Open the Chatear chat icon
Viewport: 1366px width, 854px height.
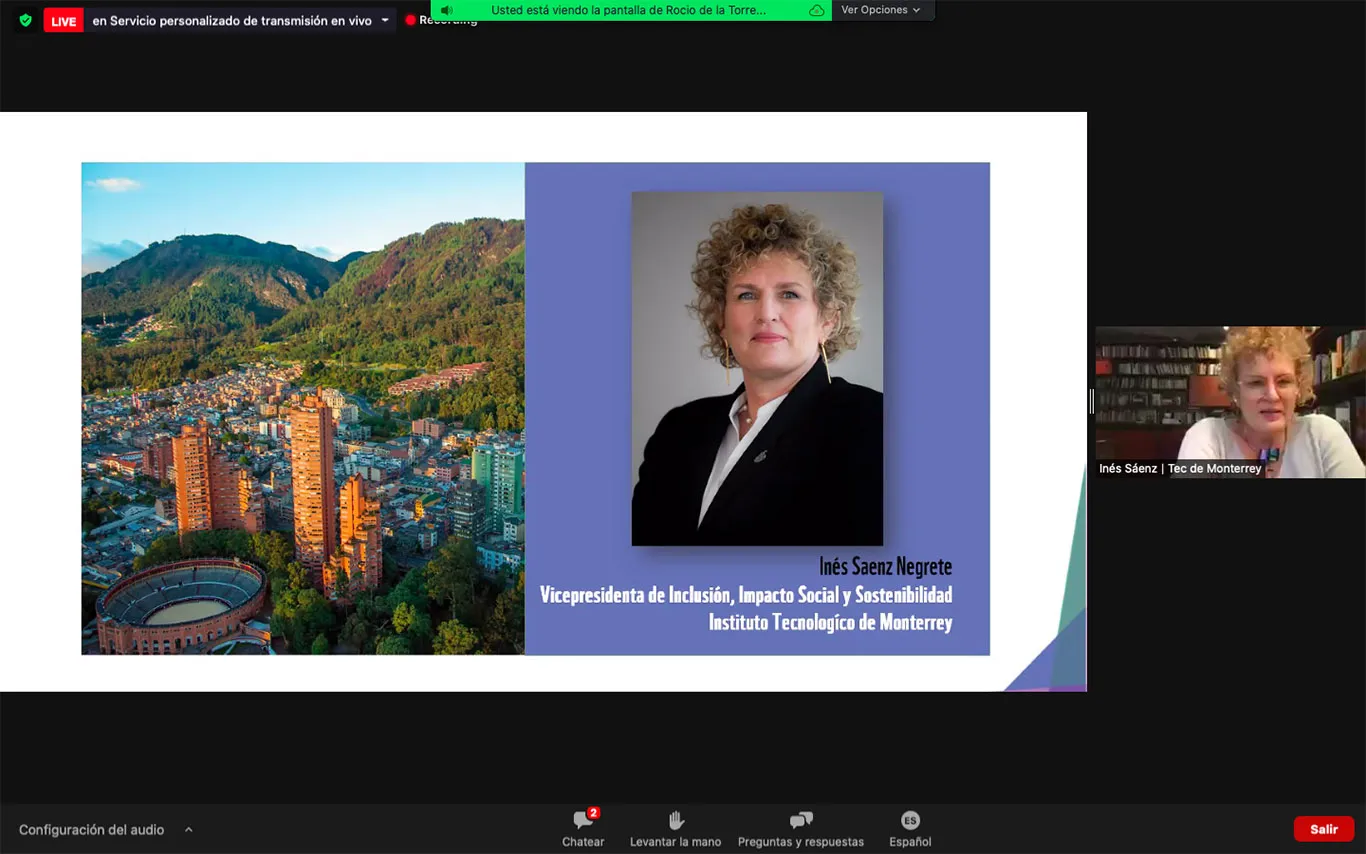(x=584, y=820)
